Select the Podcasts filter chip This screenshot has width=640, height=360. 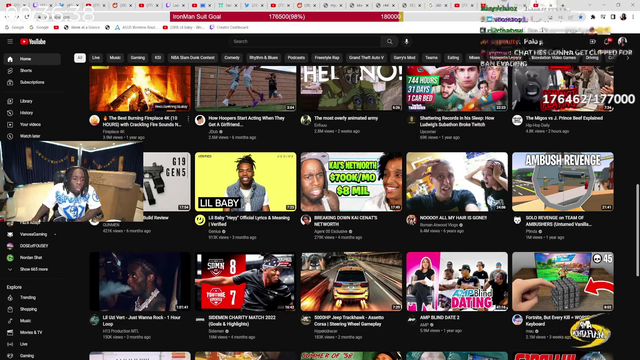click(296, 58)
